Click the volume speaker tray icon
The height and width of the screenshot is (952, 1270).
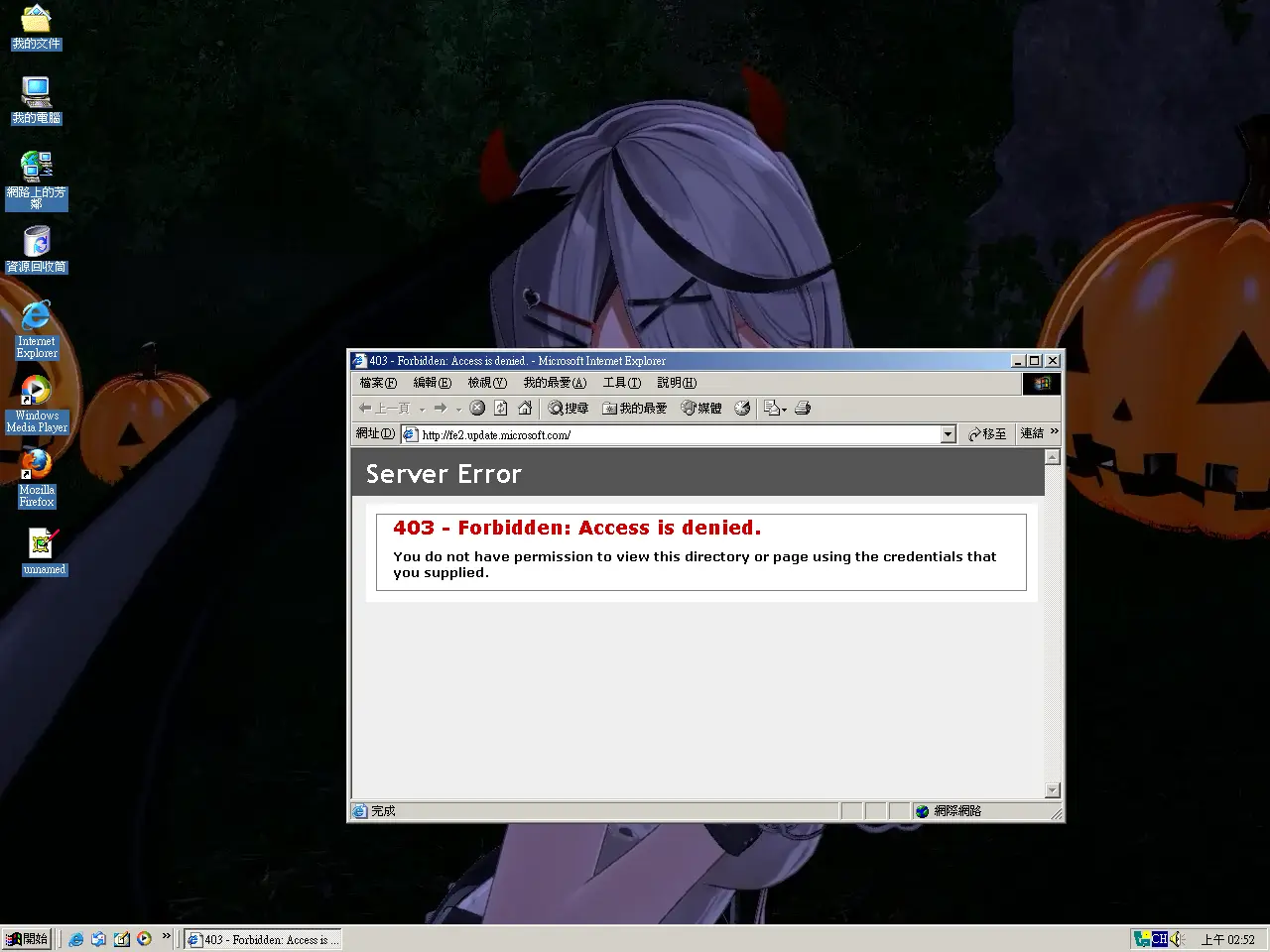(x=1177, y=939)
